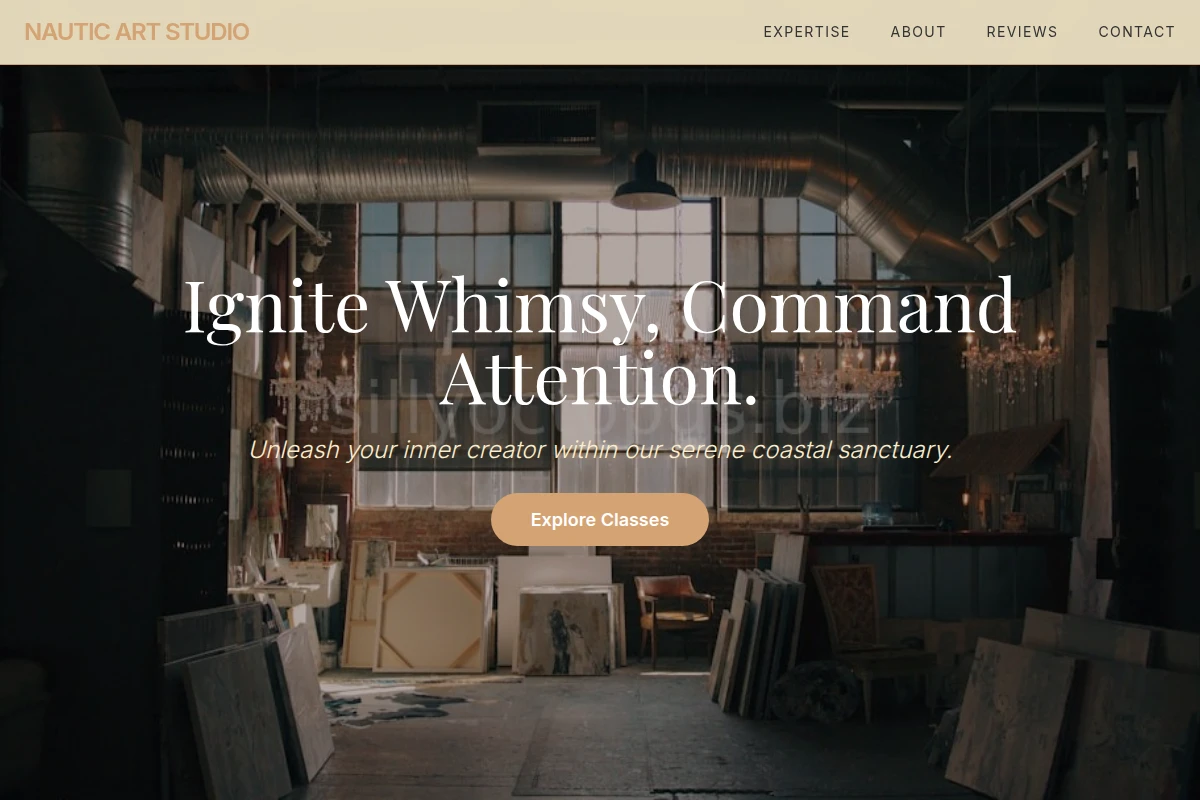Click the Nautic Art Studio logo
The image size is (1200, 800).
(137, 32)
